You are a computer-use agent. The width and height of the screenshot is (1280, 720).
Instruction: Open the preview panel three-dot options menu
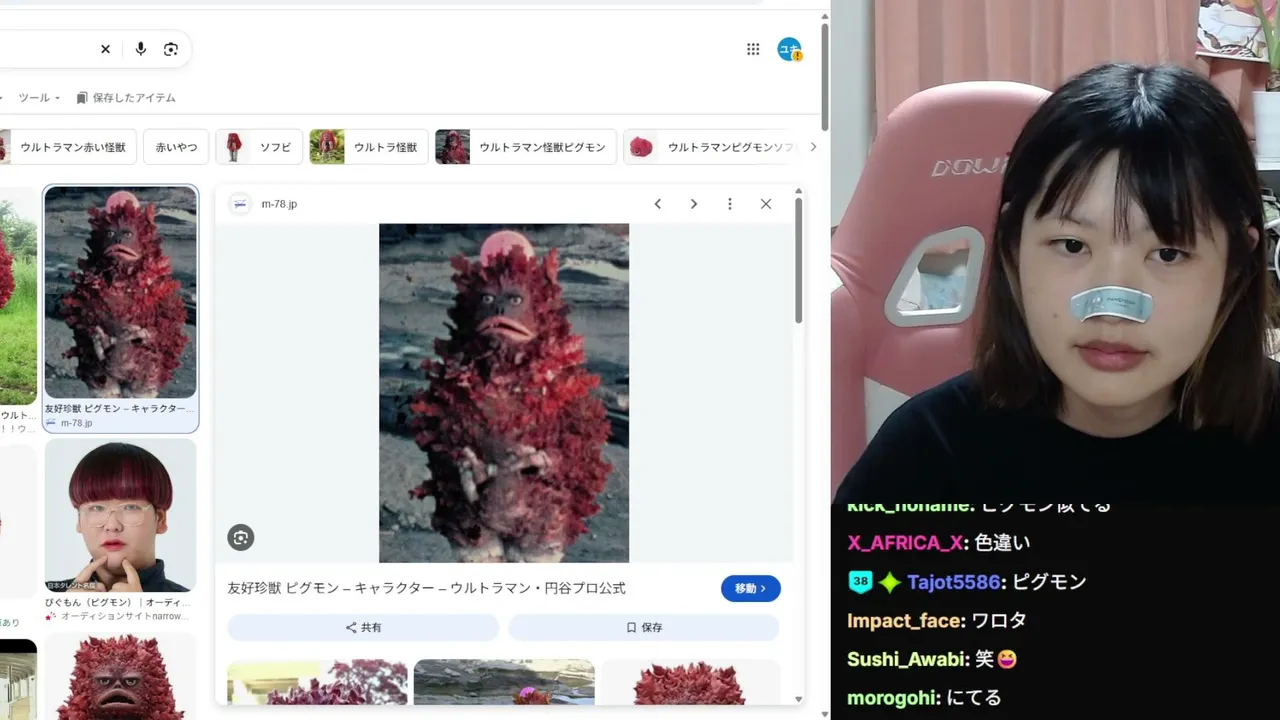tap(730, 204)
